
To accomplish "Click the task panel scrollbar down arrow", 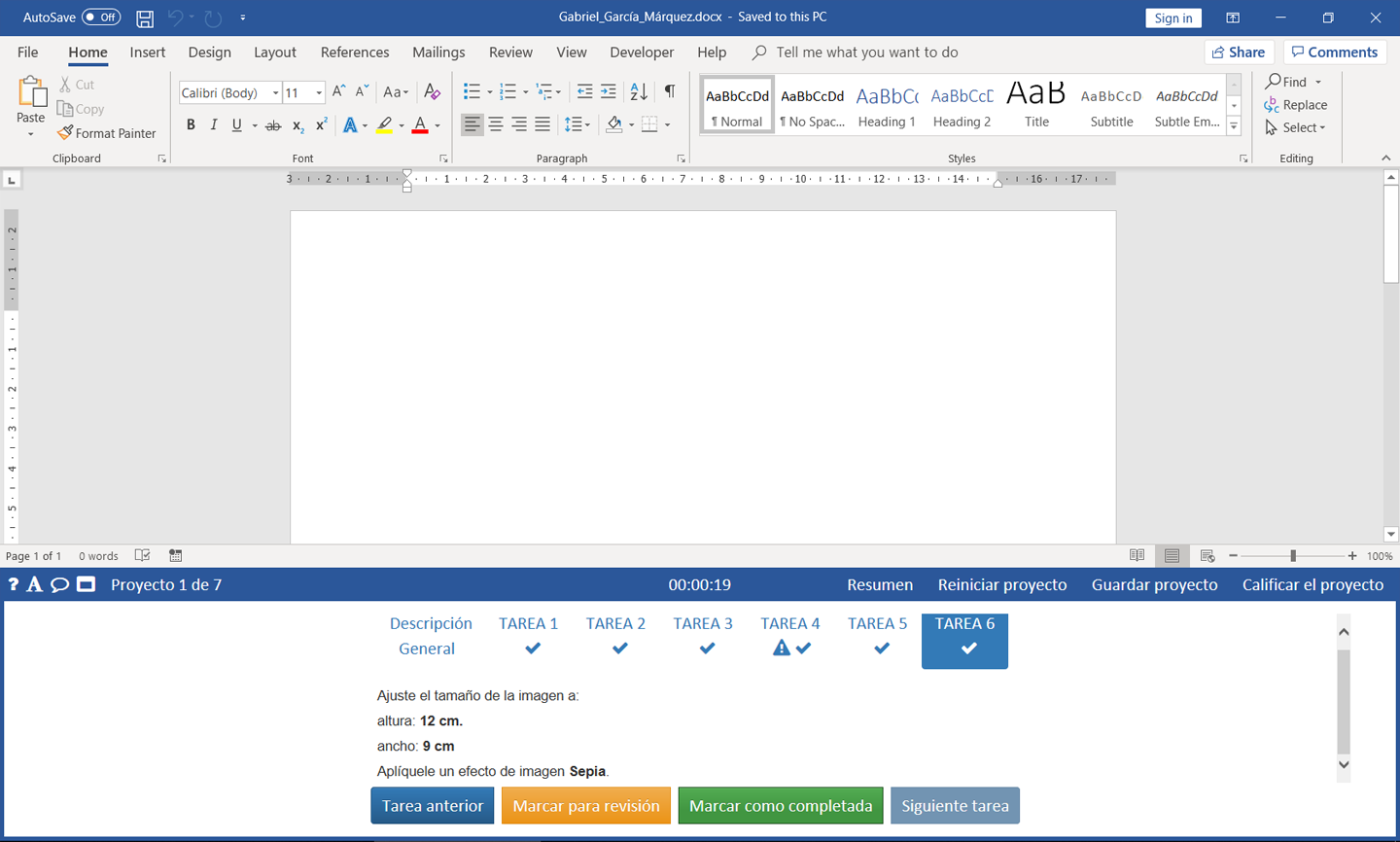I will (x=1344, y=764).
